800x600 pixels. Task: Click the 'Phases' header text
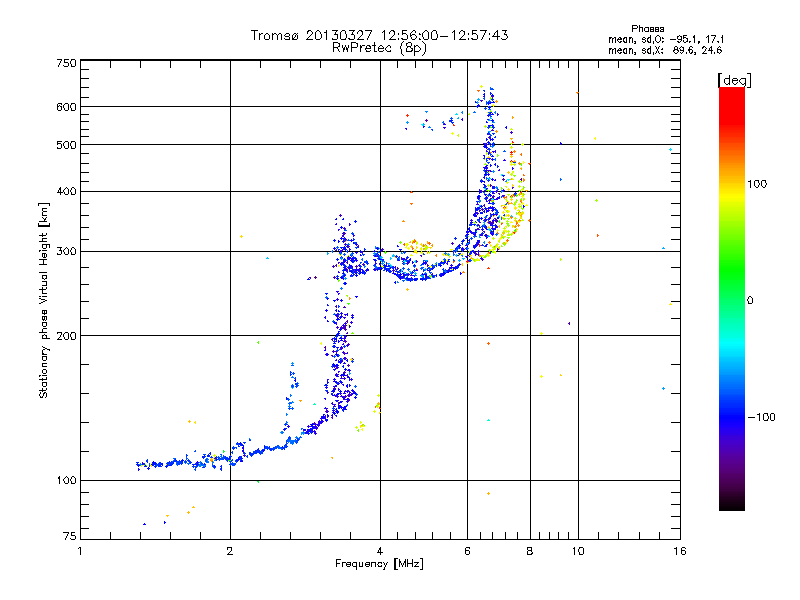point(647,29)
